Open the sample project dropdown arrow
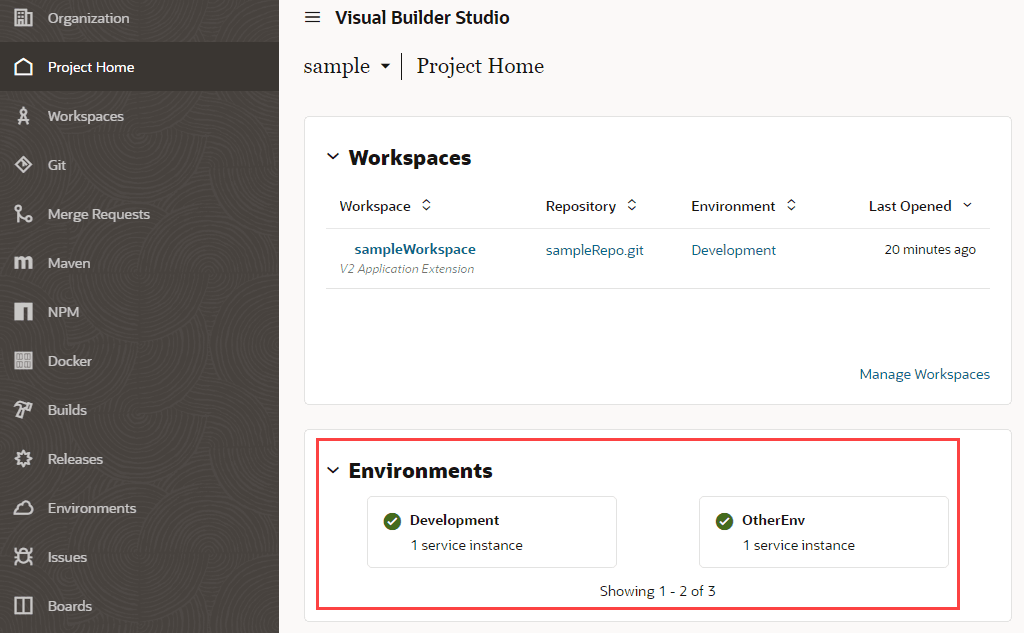1024x633 pixels. pos(385,66)
